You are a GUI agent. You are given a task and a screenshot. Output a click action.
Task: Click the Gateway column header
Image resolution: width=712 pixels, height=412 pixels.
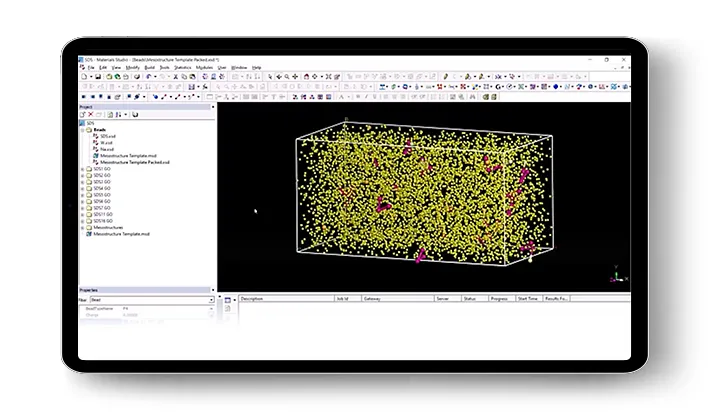point(398,298)
